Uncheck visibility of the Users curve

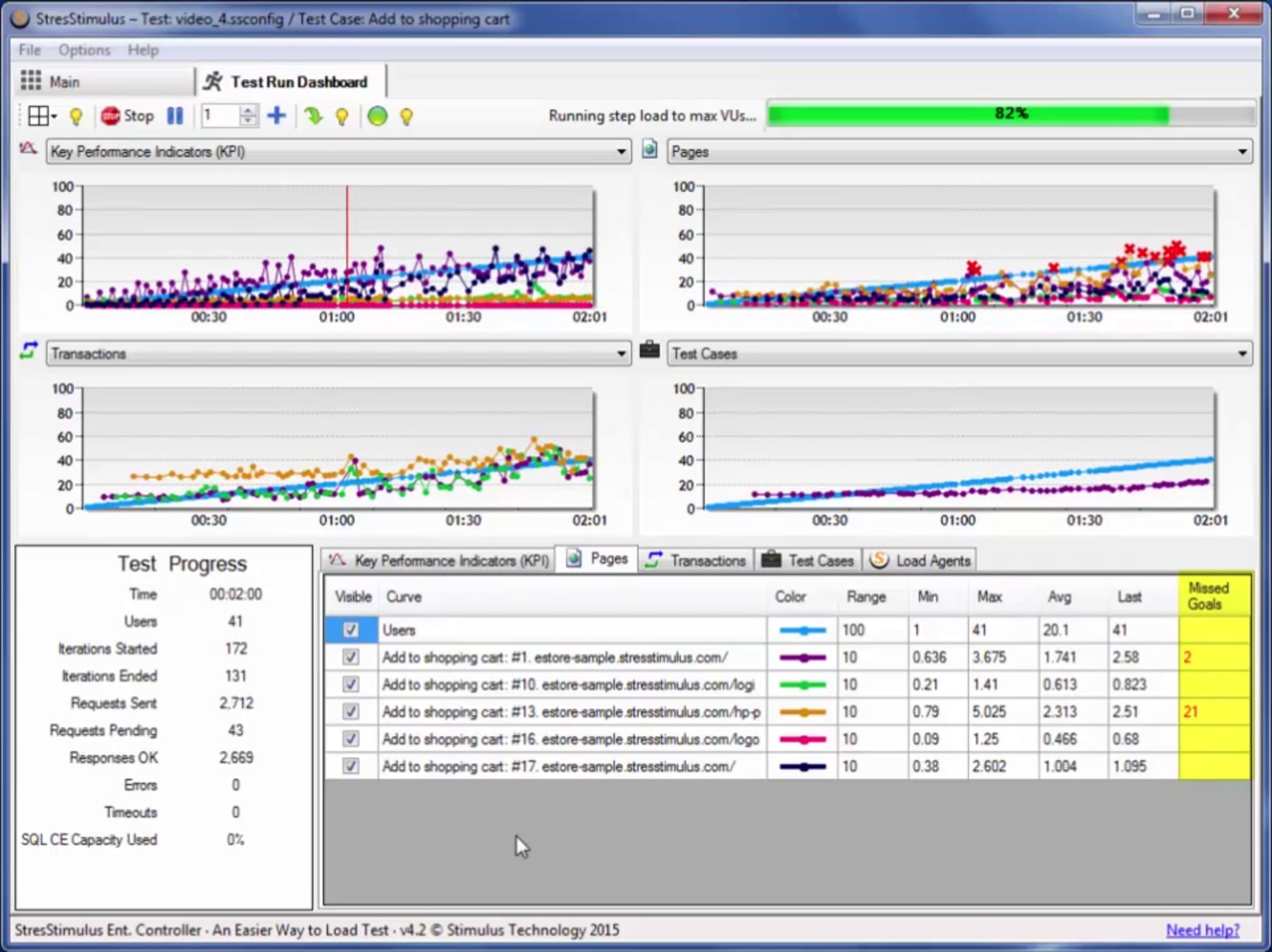(351, 630)
